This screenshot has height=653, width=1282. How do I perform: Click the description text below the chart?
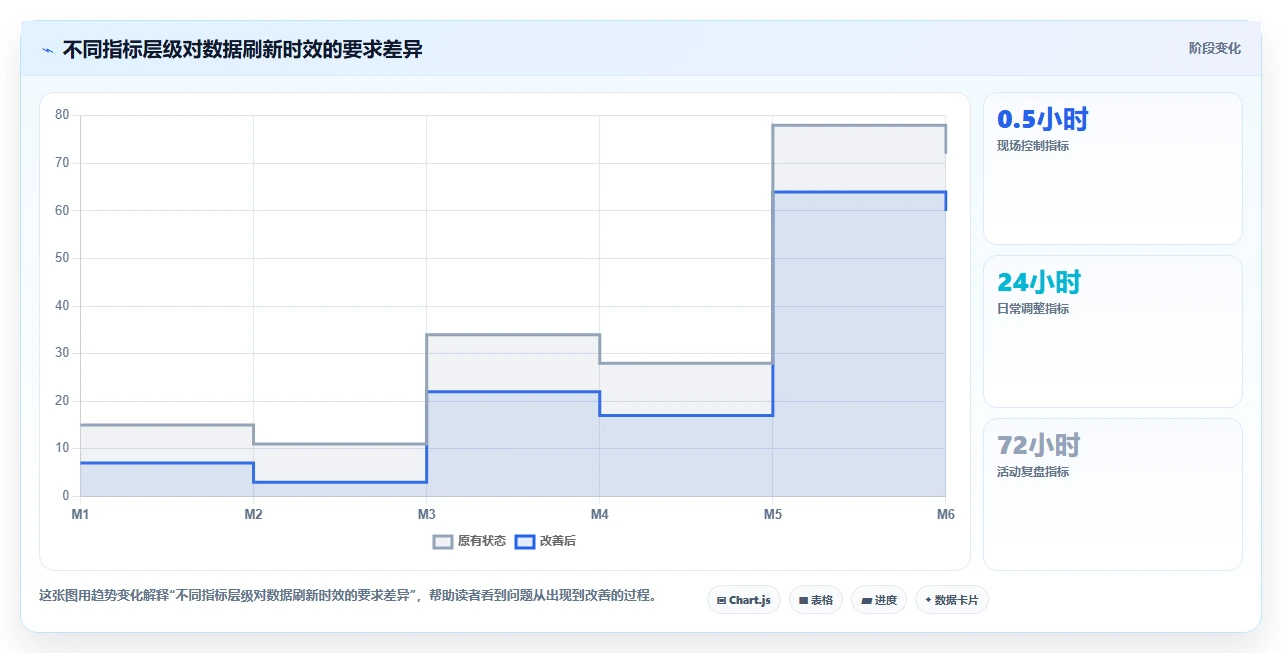(348, 595)
